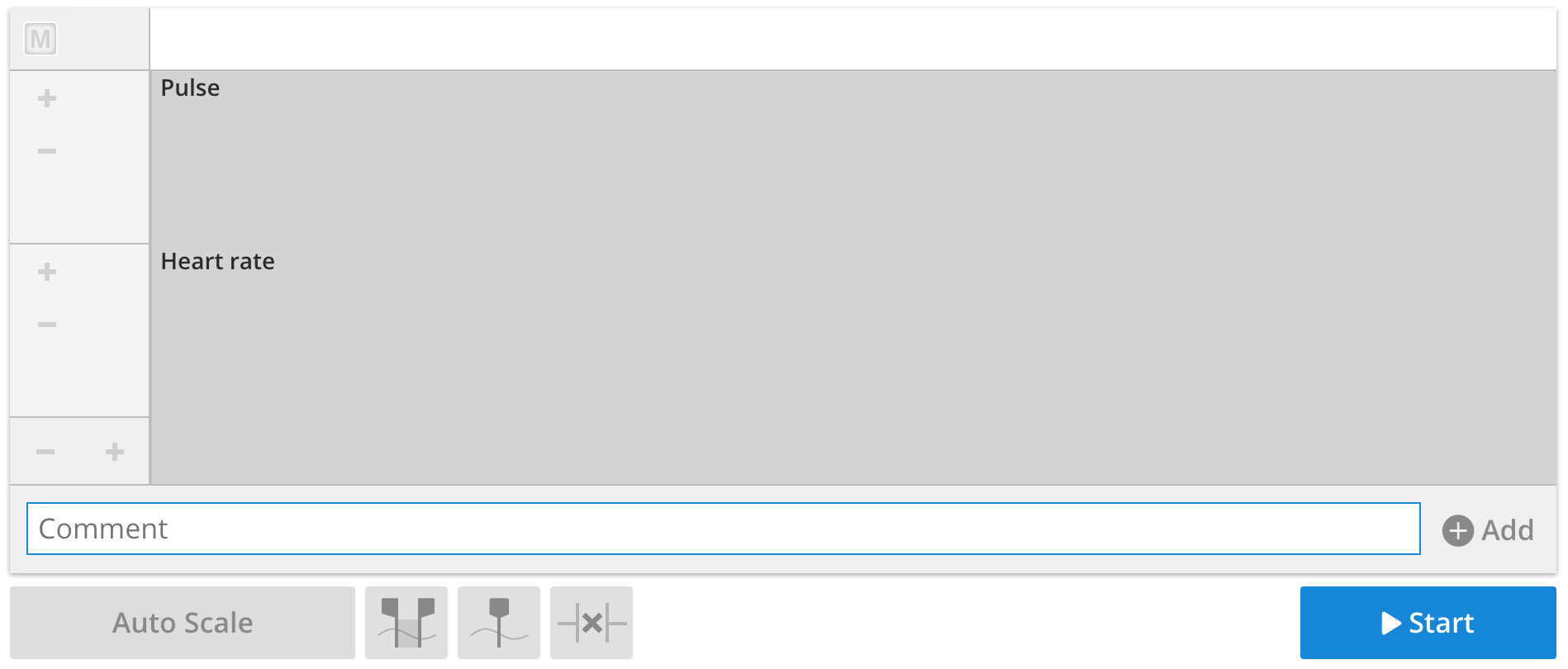This screenshot has height=669, width=1568.
Task: Zoom in Heart rate channel vertically
Action: coord(47,272)
